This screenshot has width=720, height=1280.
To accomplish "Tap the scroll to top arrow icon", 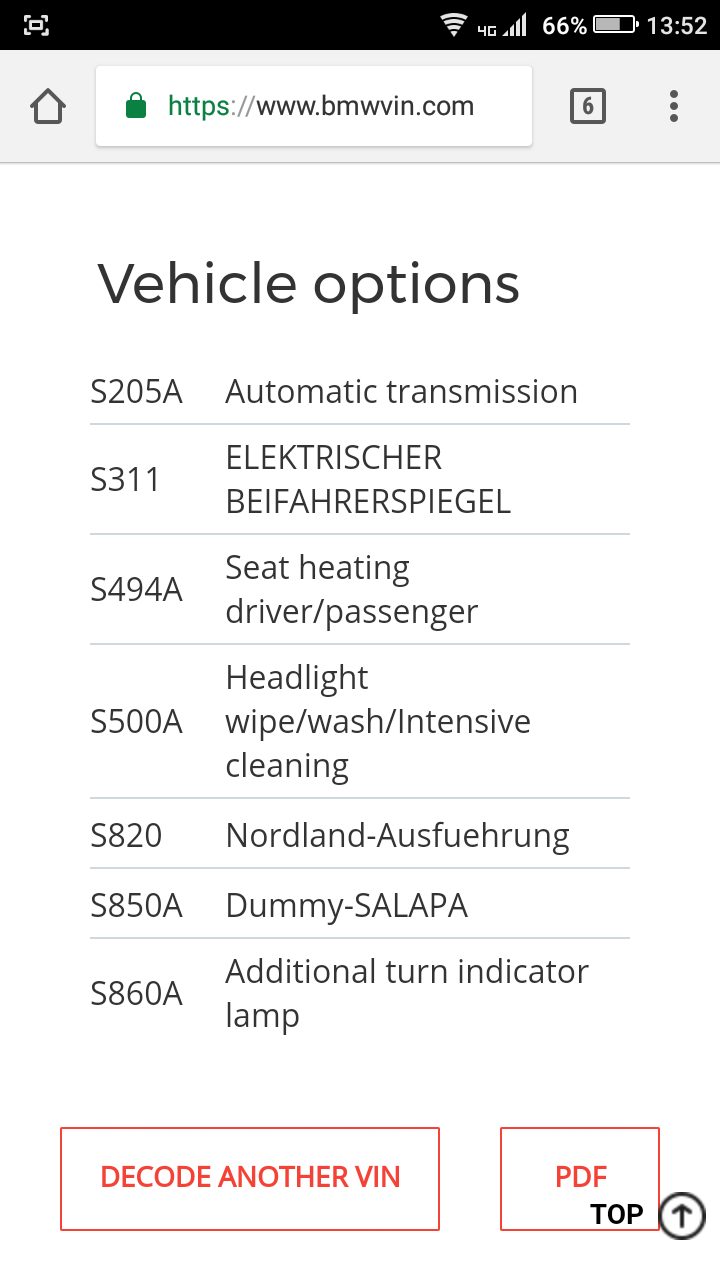I will (x=682, y=1216).
